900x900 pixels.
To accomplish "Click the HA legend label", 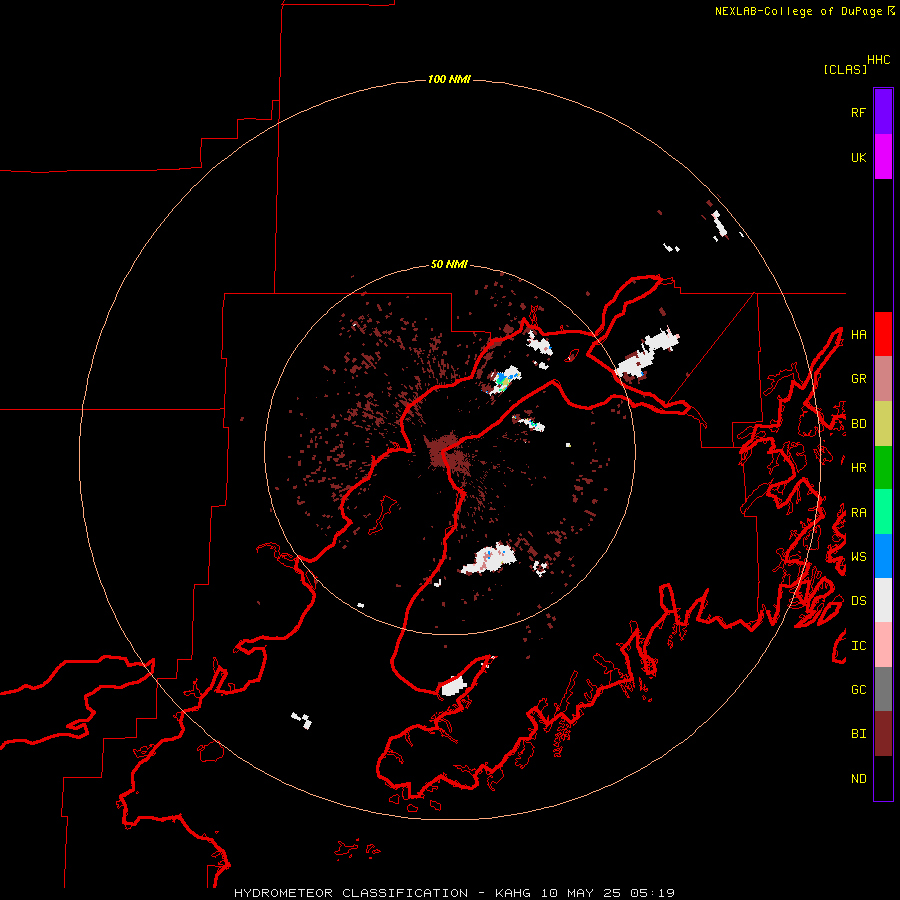I will pos(858,335).
